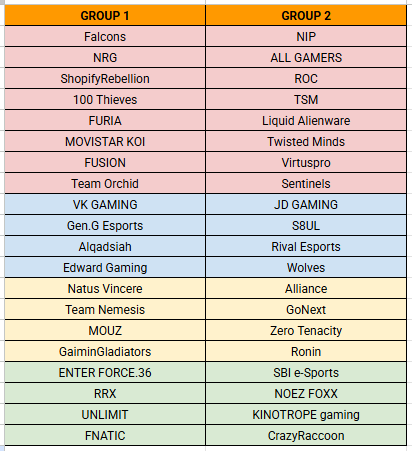Select the NIP cell
The height and width of the screenshot is (451, 412).
pos(306,36)
